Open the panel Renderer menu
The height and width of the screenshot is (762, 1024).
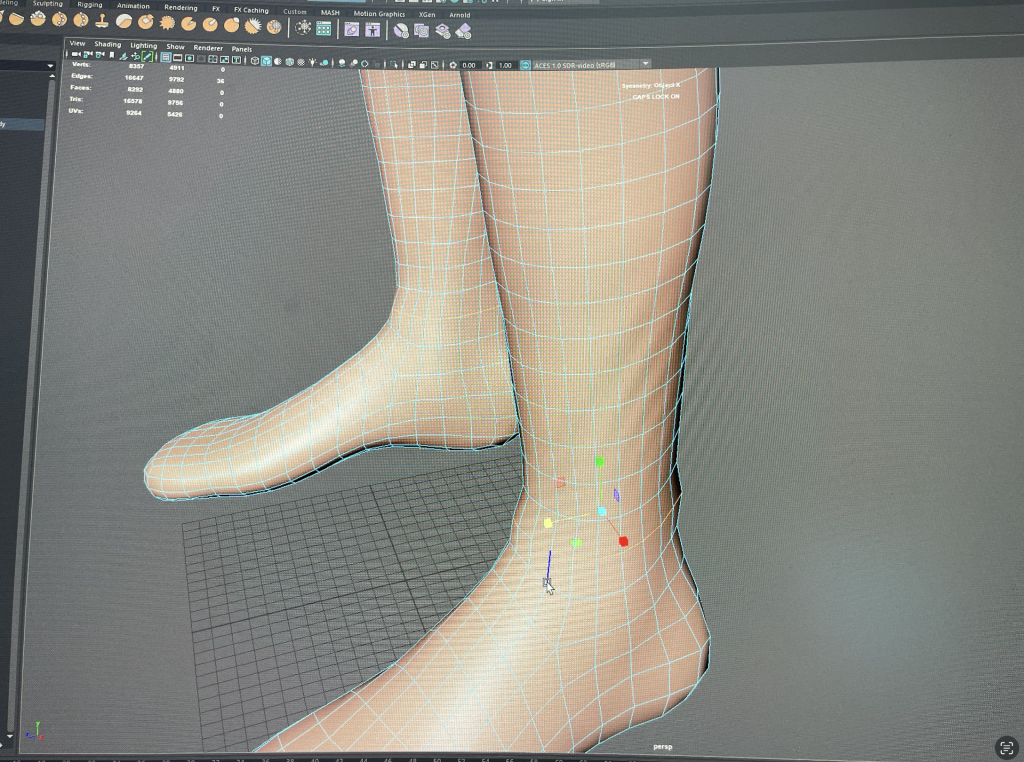pos(208,48)
